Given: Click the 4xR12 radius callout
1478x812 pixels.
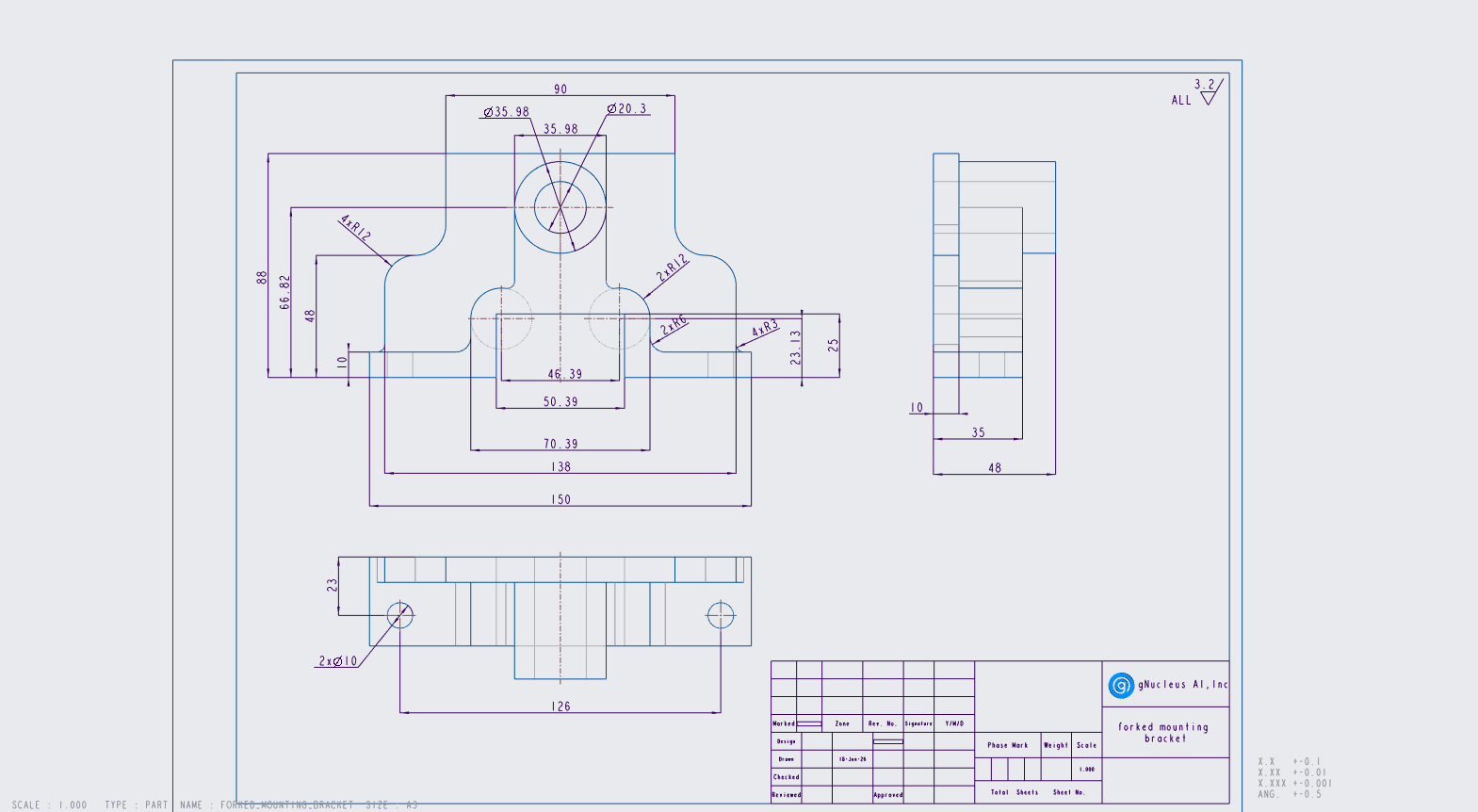Looking at the screenshot, I should 355,228.
